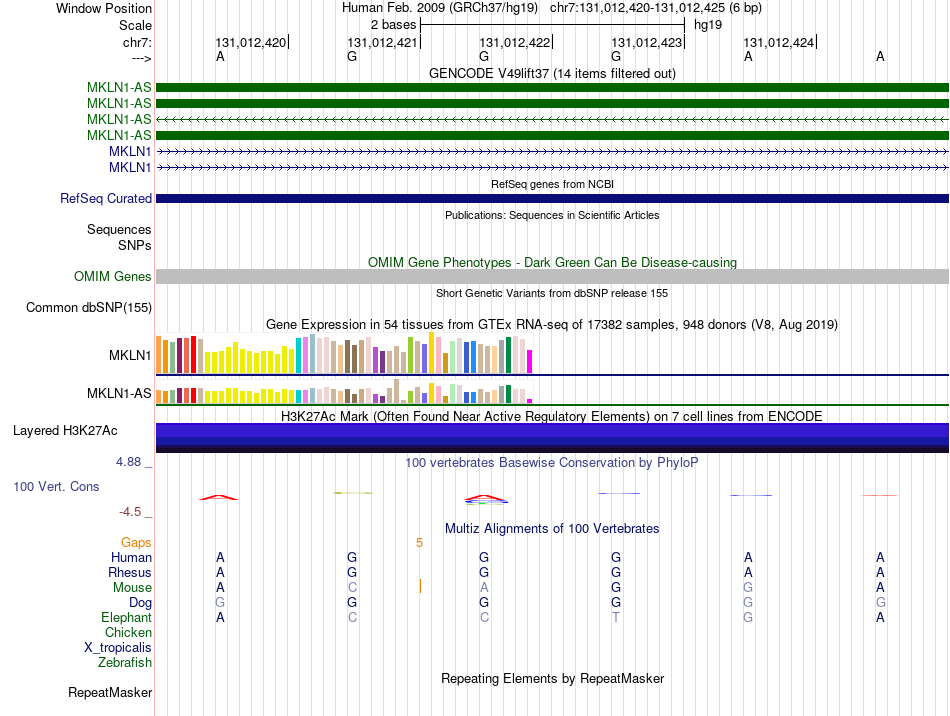The height and width of the screenshot is (716, 950).
Task: Open '100 vertebrates Basewise Conservation by PhyloP'
Action: pyautogui.click(x=552, y=463)
